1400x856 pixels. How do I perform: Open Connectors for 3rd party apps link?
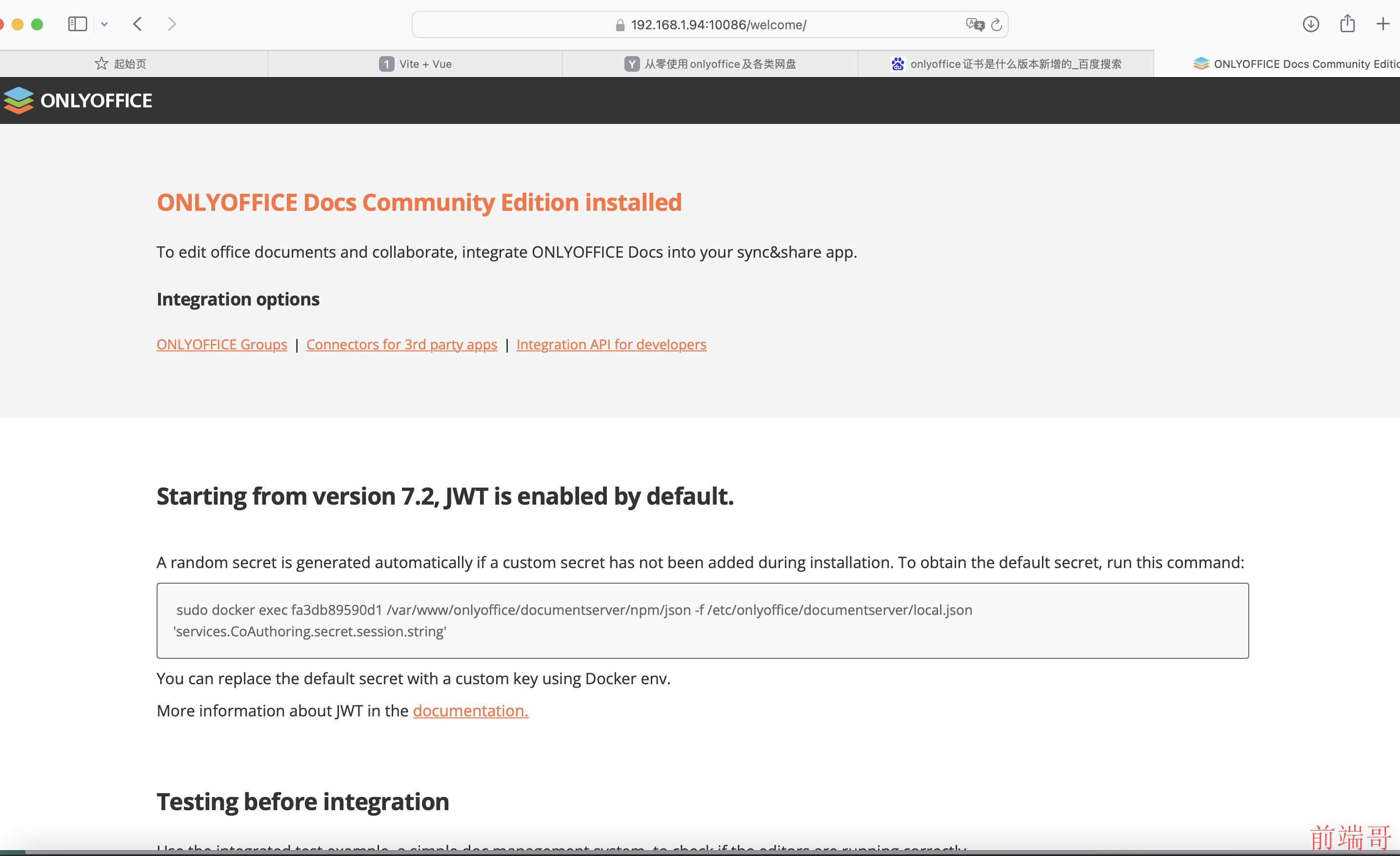coord(401,345)
